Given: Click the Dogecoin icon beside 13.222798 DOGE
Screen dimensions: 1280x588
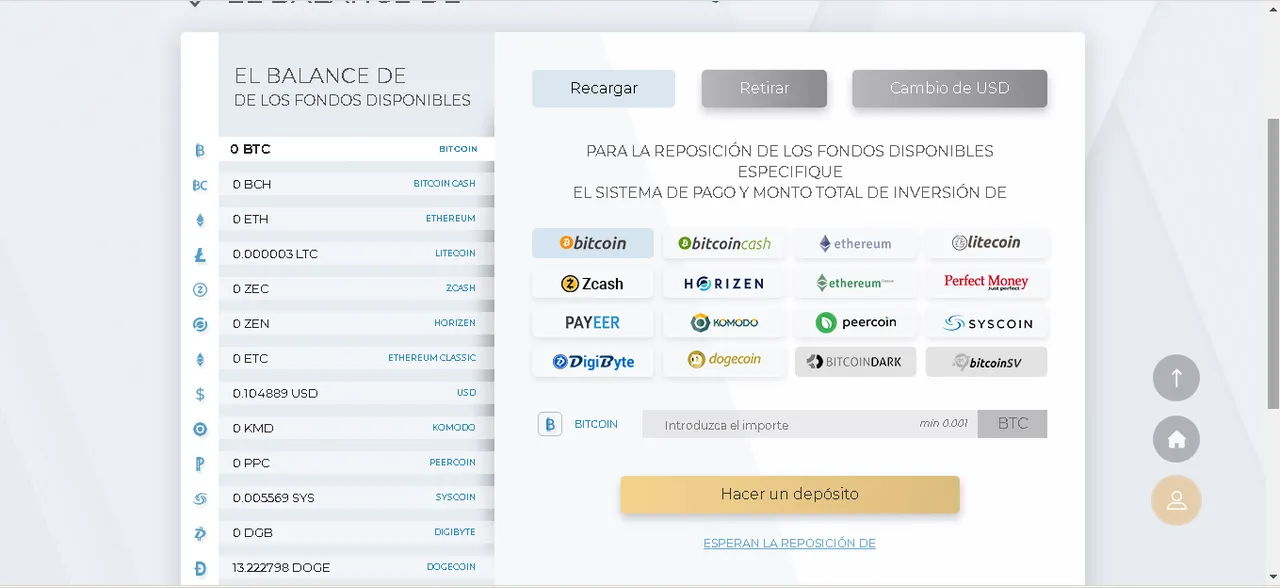Looking at the screenshot, I should tap(200, 568).
